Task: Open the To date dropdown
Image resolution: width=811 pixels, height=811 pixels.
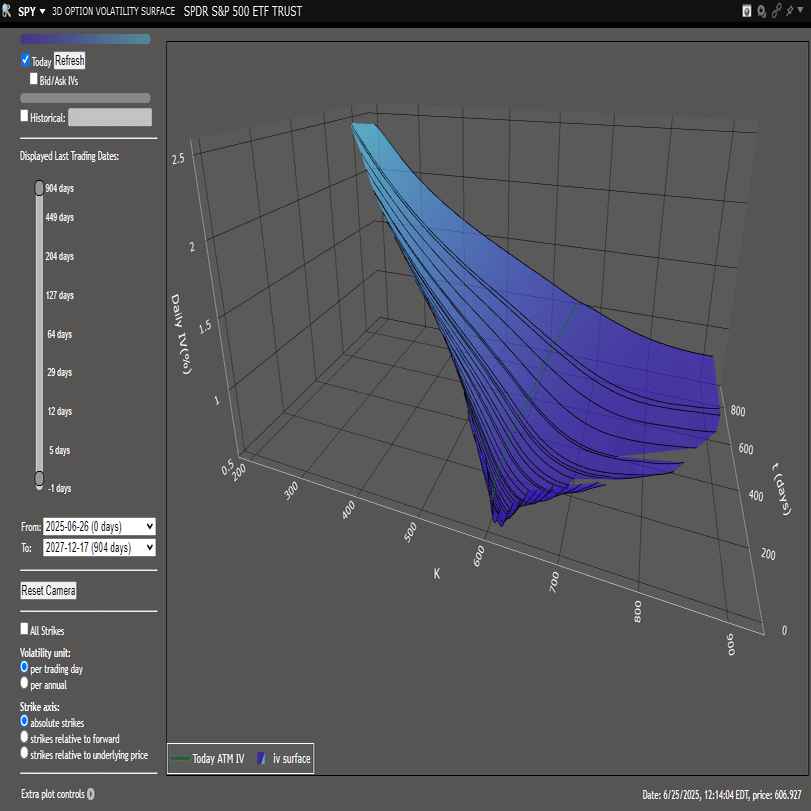Action: pos(99,547)
